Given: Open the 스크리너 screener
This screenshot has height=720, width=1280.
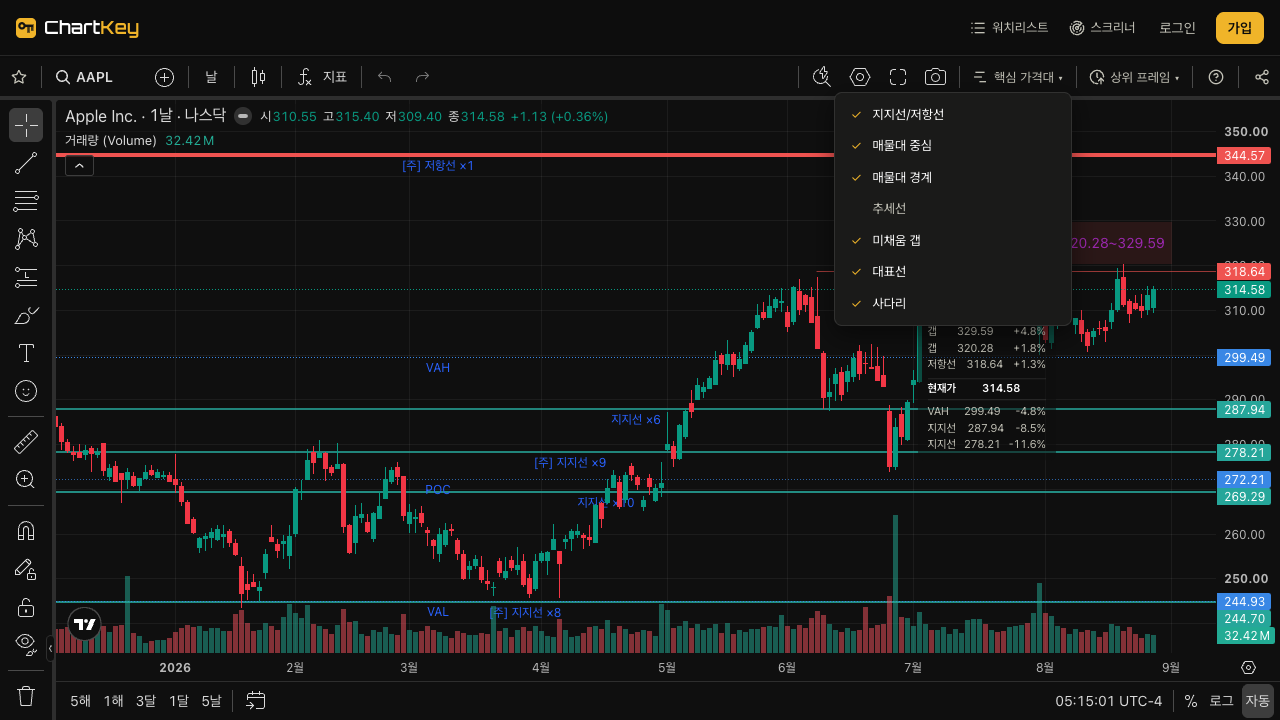Looking at the screenshot, I should (1102, 28).
